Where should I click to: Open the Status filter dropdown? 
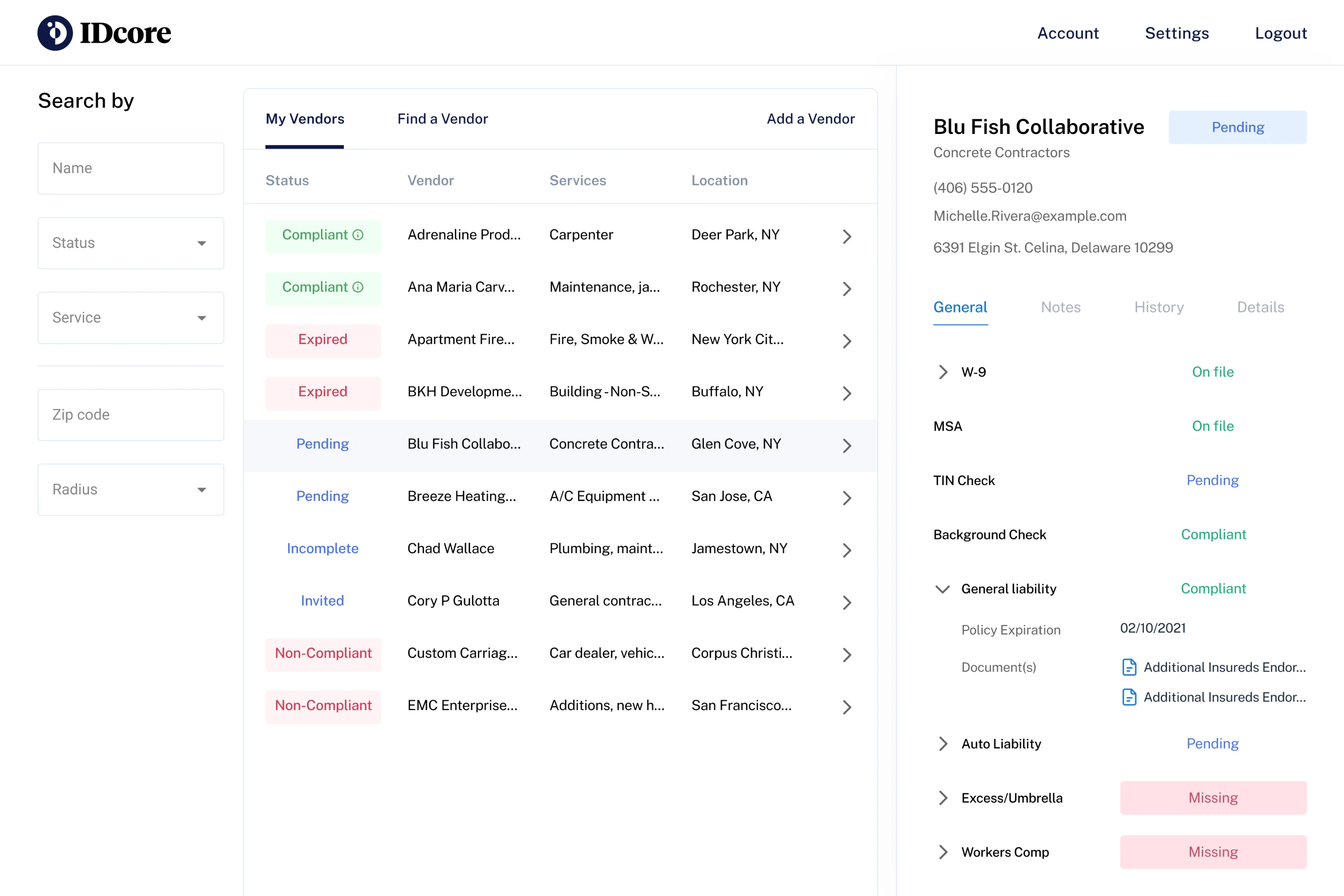[131, 243]
